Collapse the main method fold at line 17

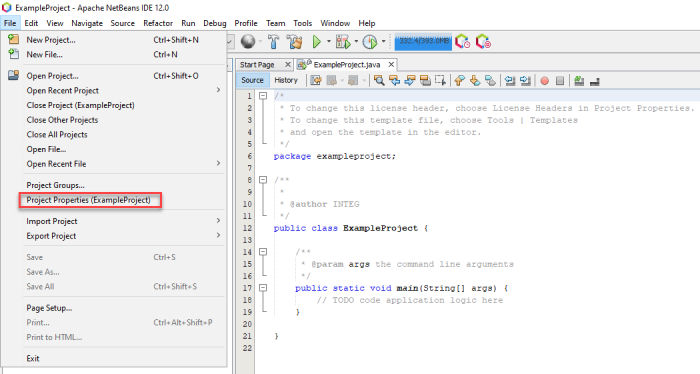point(263,288)
